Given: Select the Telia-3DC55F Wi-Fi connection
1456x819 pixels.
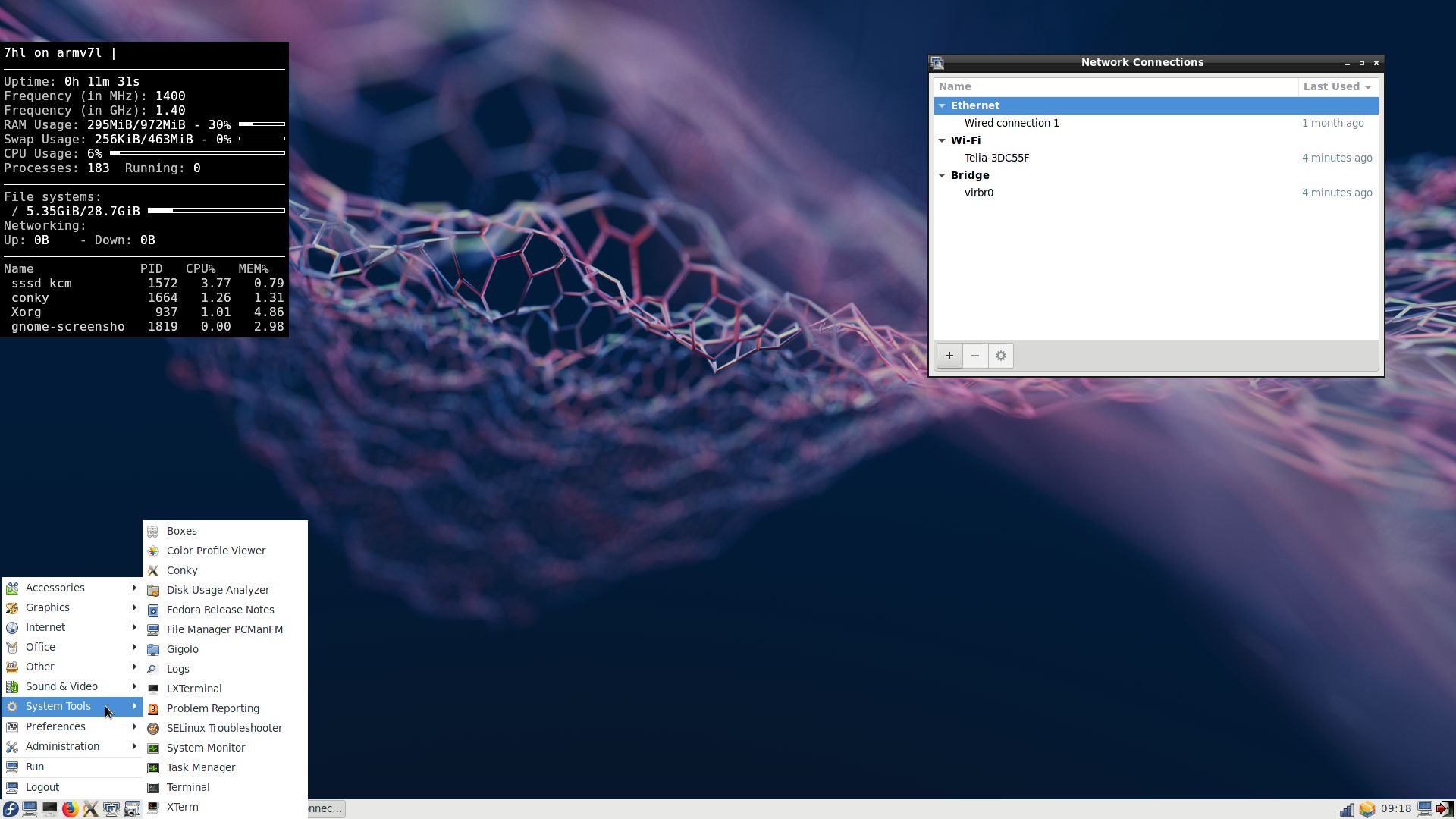Looking at the screenshot, I should point(996,158).
